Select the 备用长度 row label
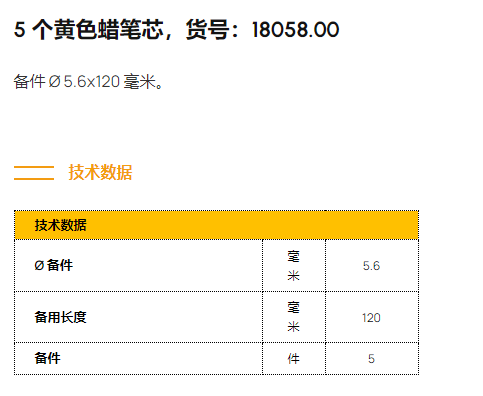The image size is (483, 396). 60,317
